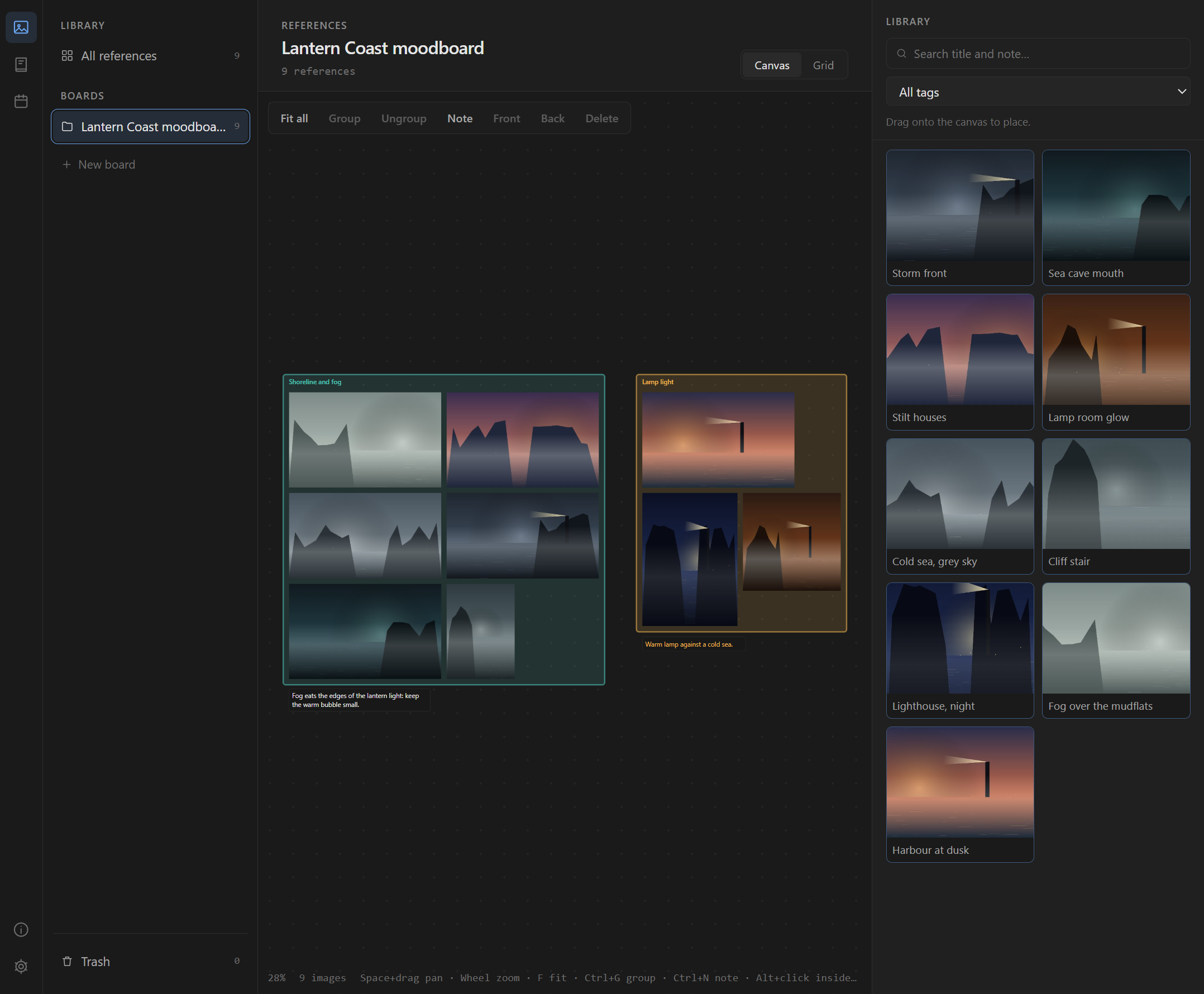Click the All tags chevron arrow
This screenshot has width=1204, height=994.
[x=1181, y=92]
